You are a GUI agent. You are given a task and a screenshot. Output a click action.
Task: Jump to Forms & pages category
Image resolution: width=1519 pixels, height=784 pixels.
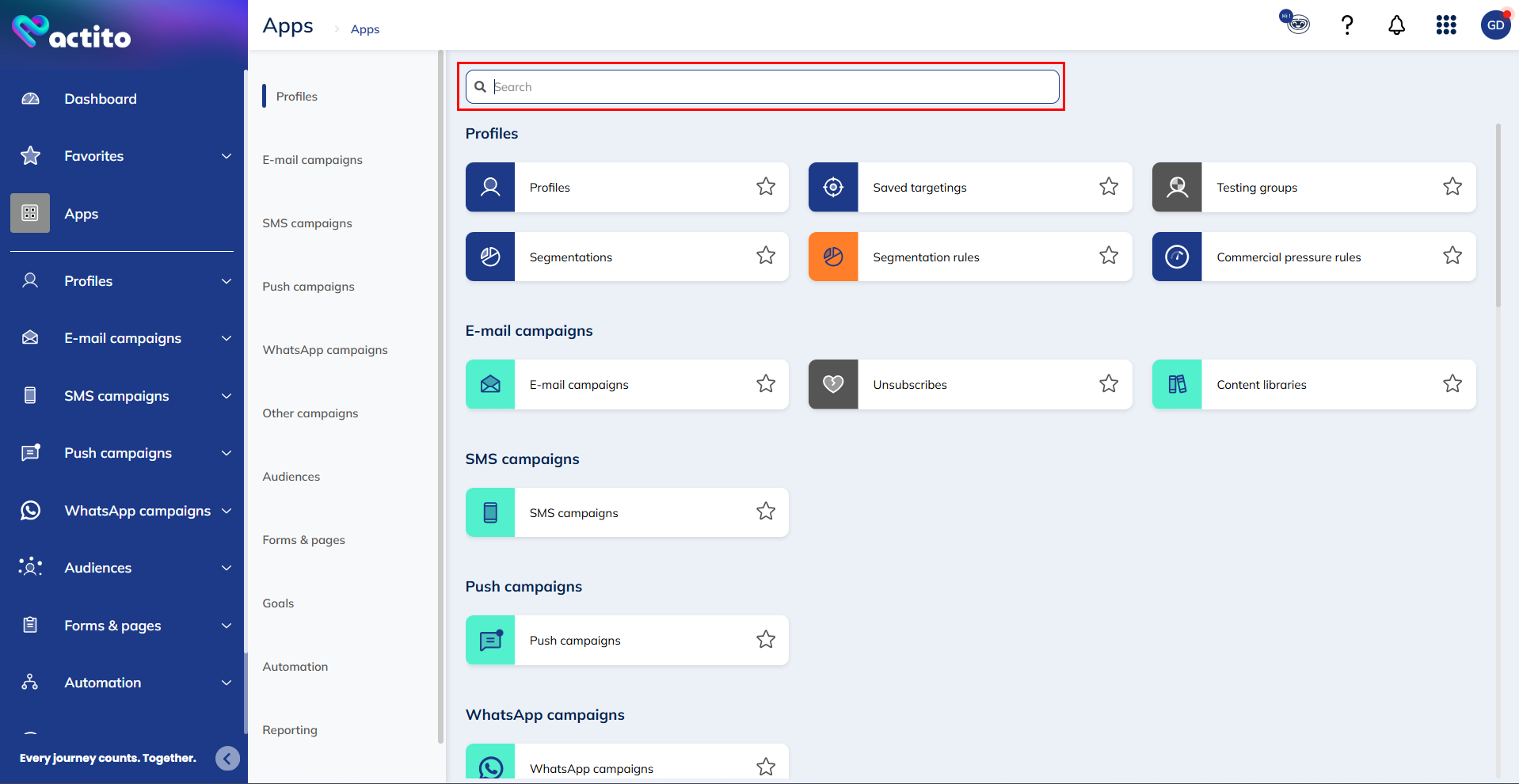coord(304,540)
